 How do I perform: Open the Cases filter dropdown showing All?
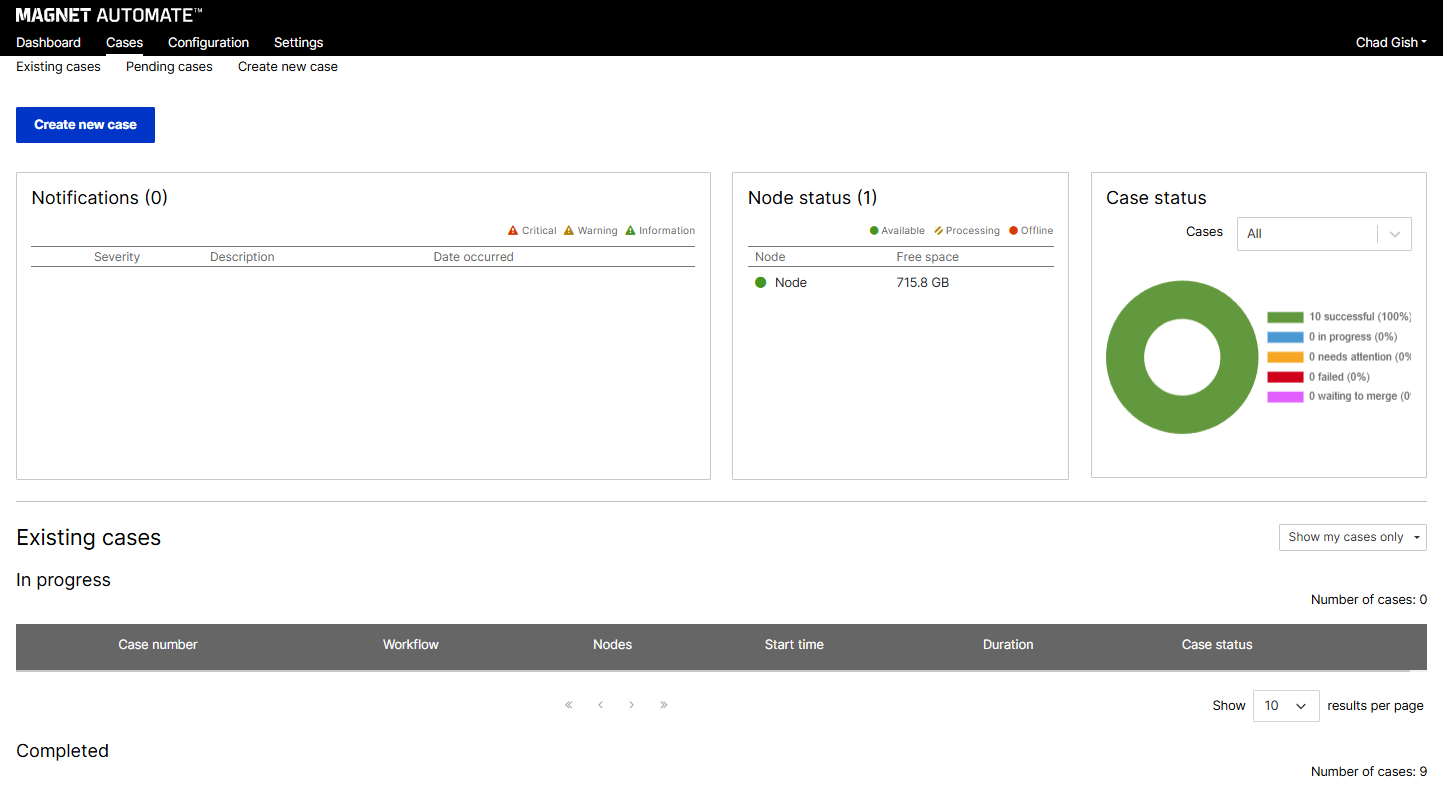tap(1323, 234)
